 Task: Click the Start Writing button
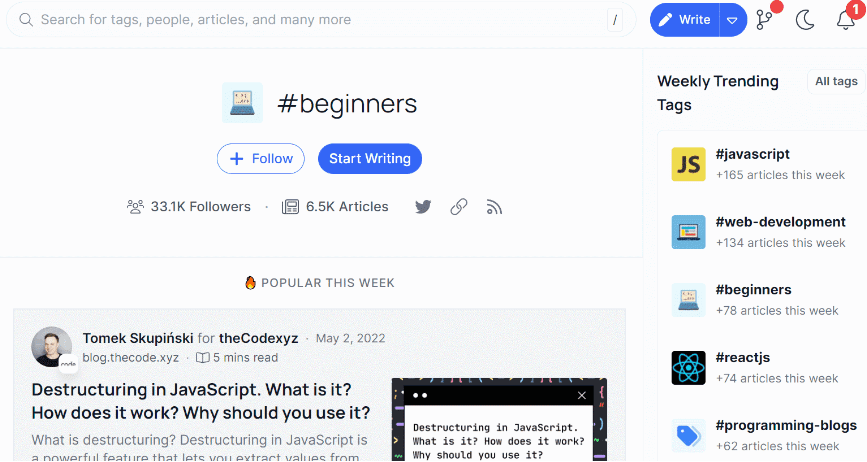pyautogui.click(x=370, y=159)
